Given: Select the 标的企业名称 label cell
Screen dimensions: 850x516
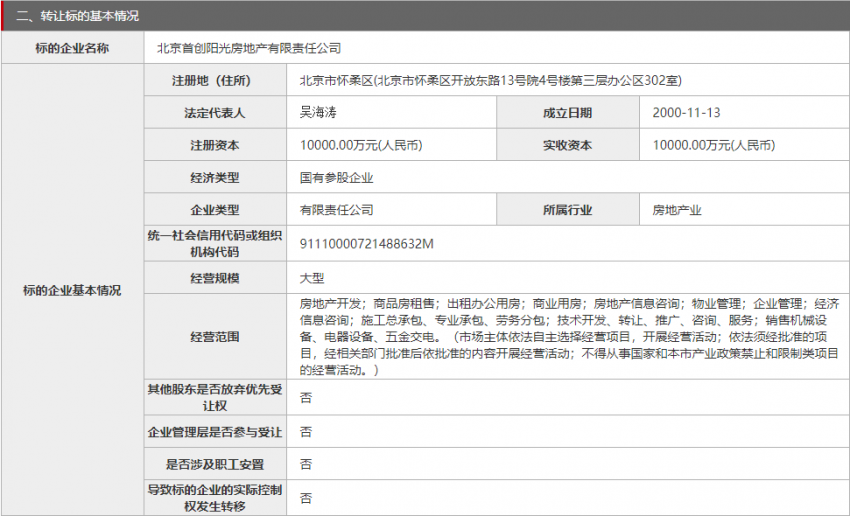Looking at the screenshot, I should click(x=72, y=48).
